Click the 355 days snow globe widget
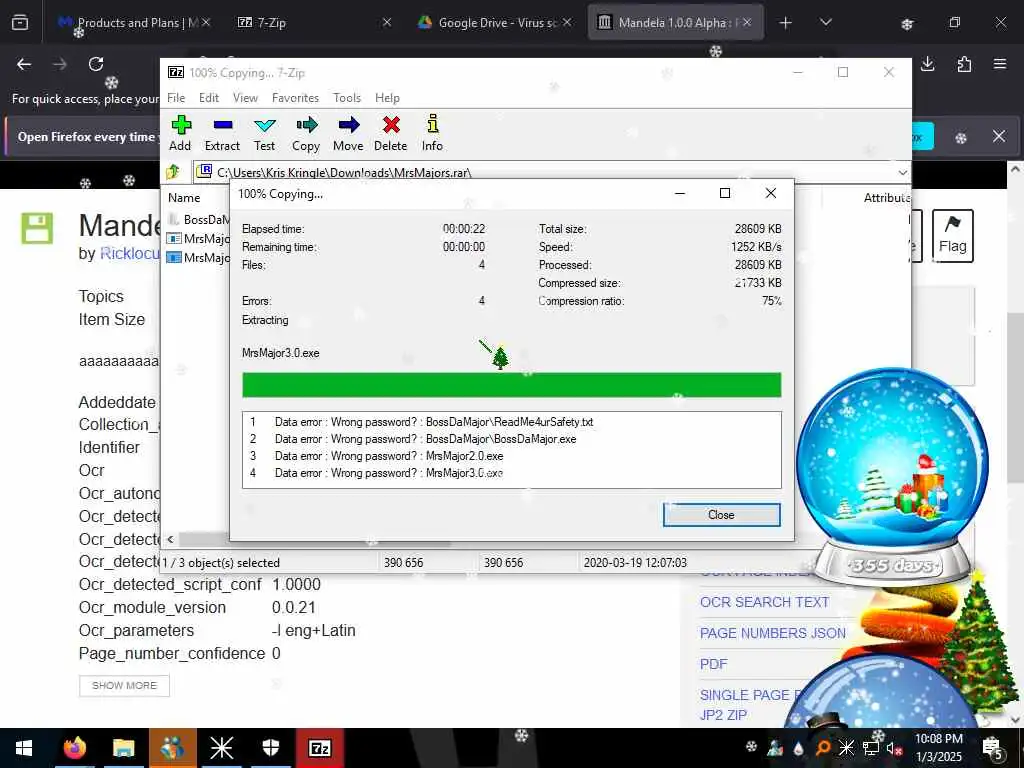The height and width of the screenshot is (768, 1024). (x=892, y=475)
